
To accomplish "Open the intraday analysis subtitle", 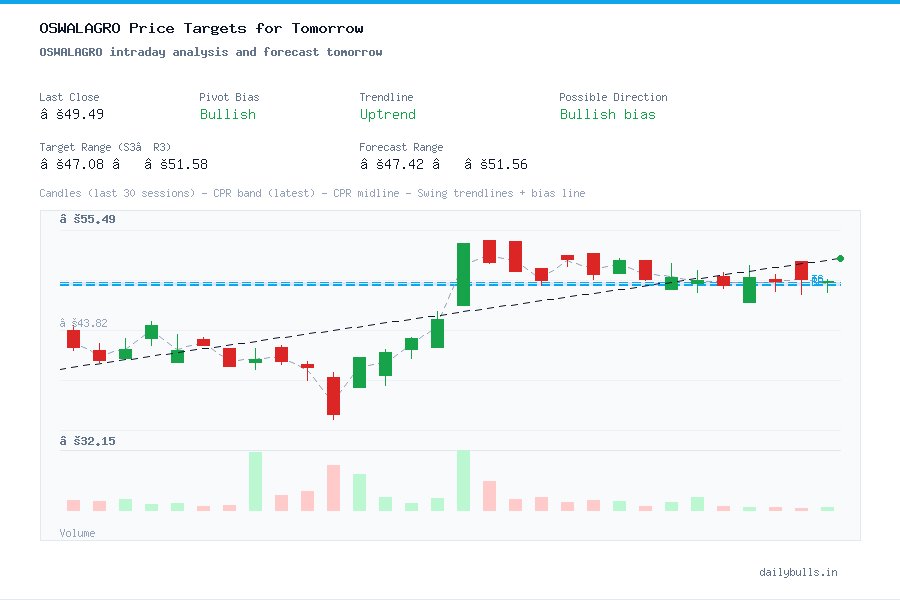I will click(x=211, y=52).
